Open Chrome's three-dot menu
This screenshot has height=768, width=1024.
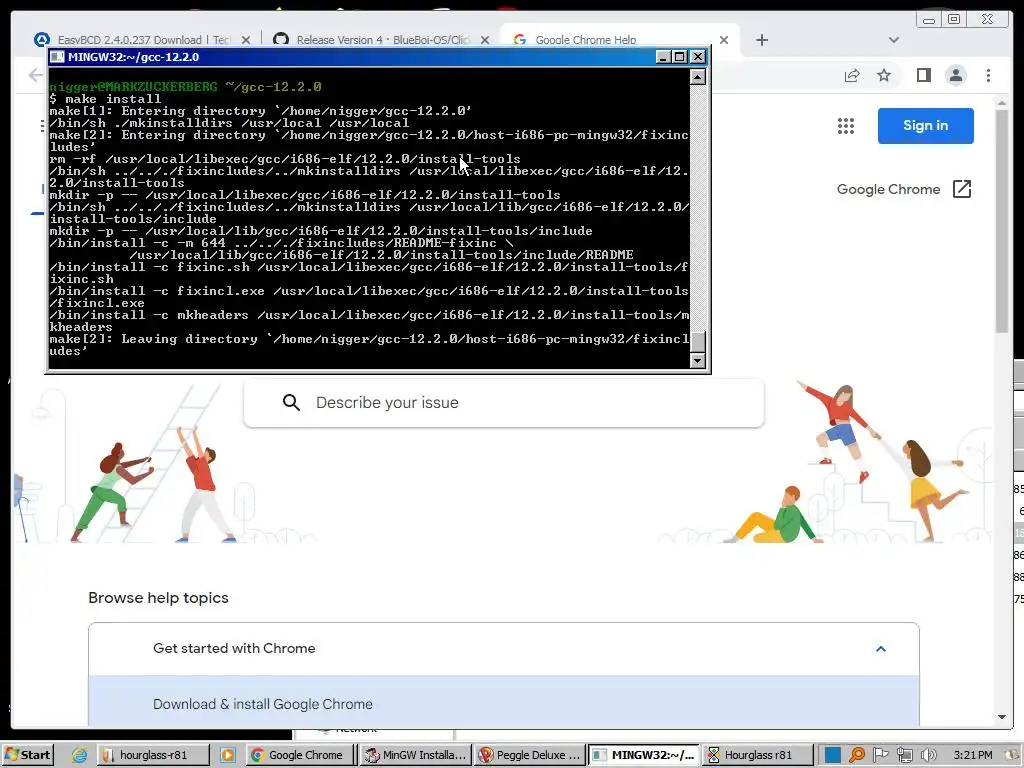click(988, 75)
